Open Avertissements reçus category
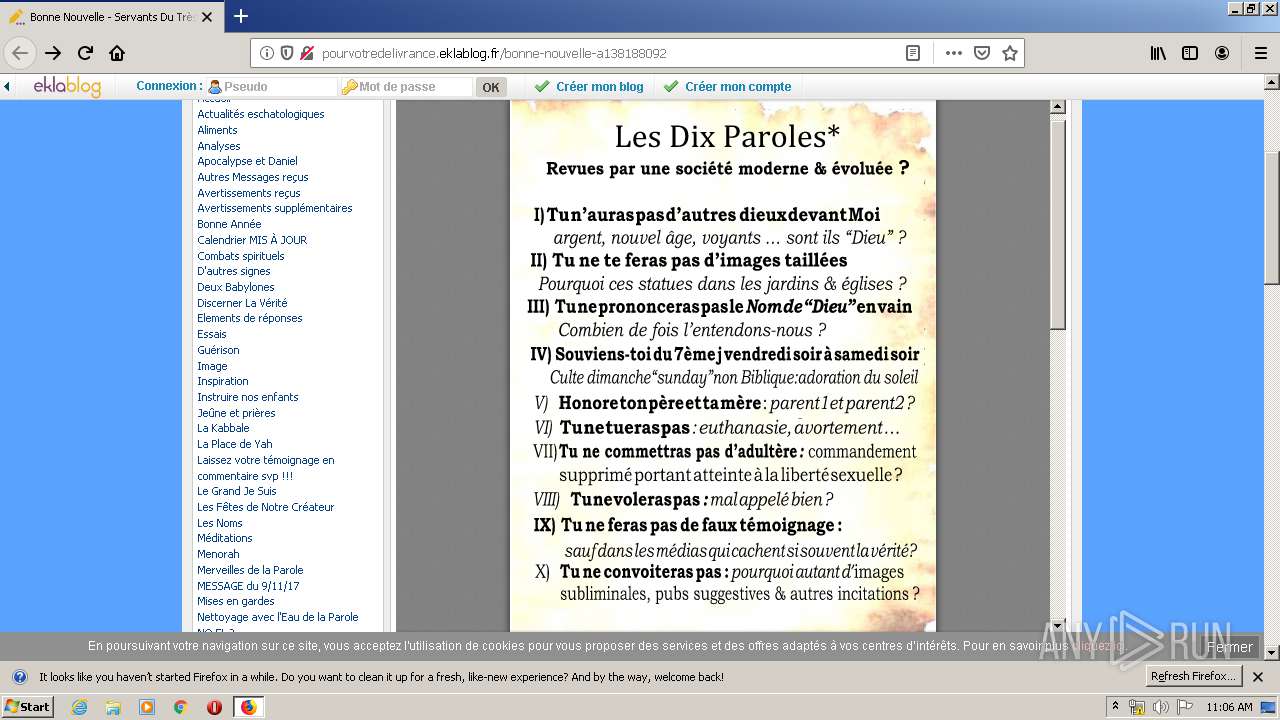Viewport: 1280px width, 720px height. point(248,193)
